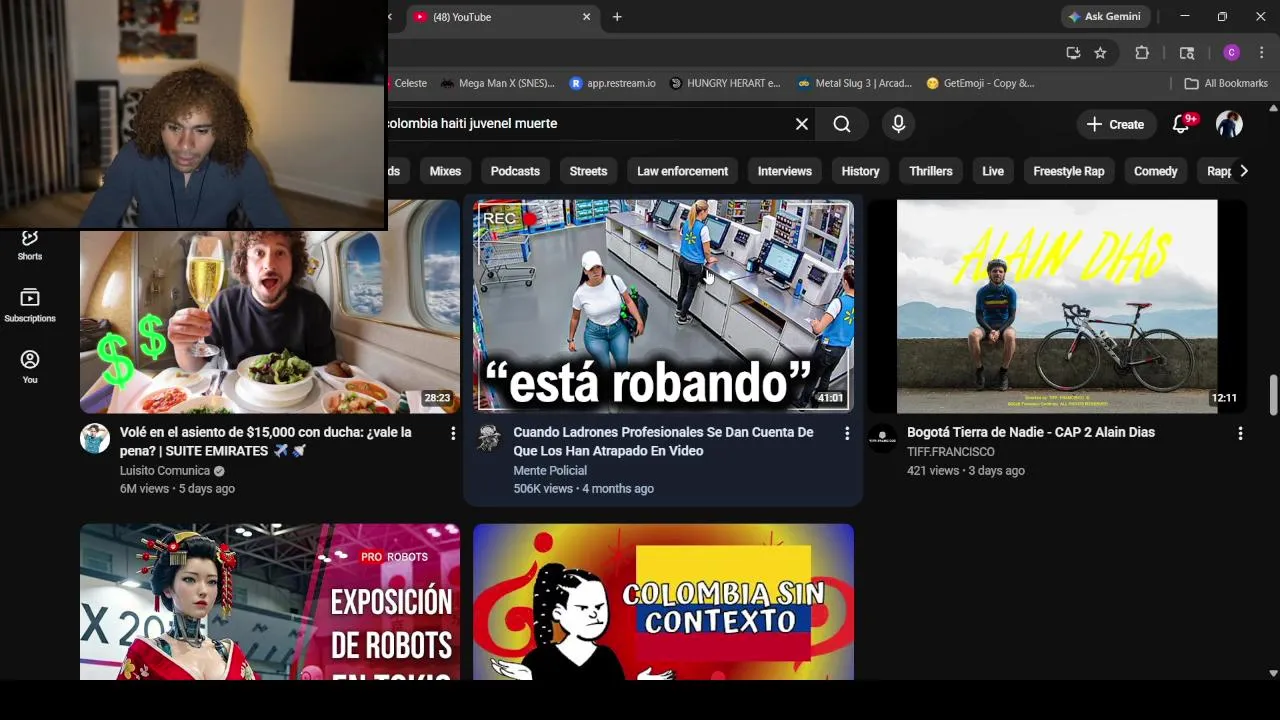The width and height of the screenshot is (1280, 720).
Task: Open title "Volé en el asiento de $15,000"
Action: (265, 442)
